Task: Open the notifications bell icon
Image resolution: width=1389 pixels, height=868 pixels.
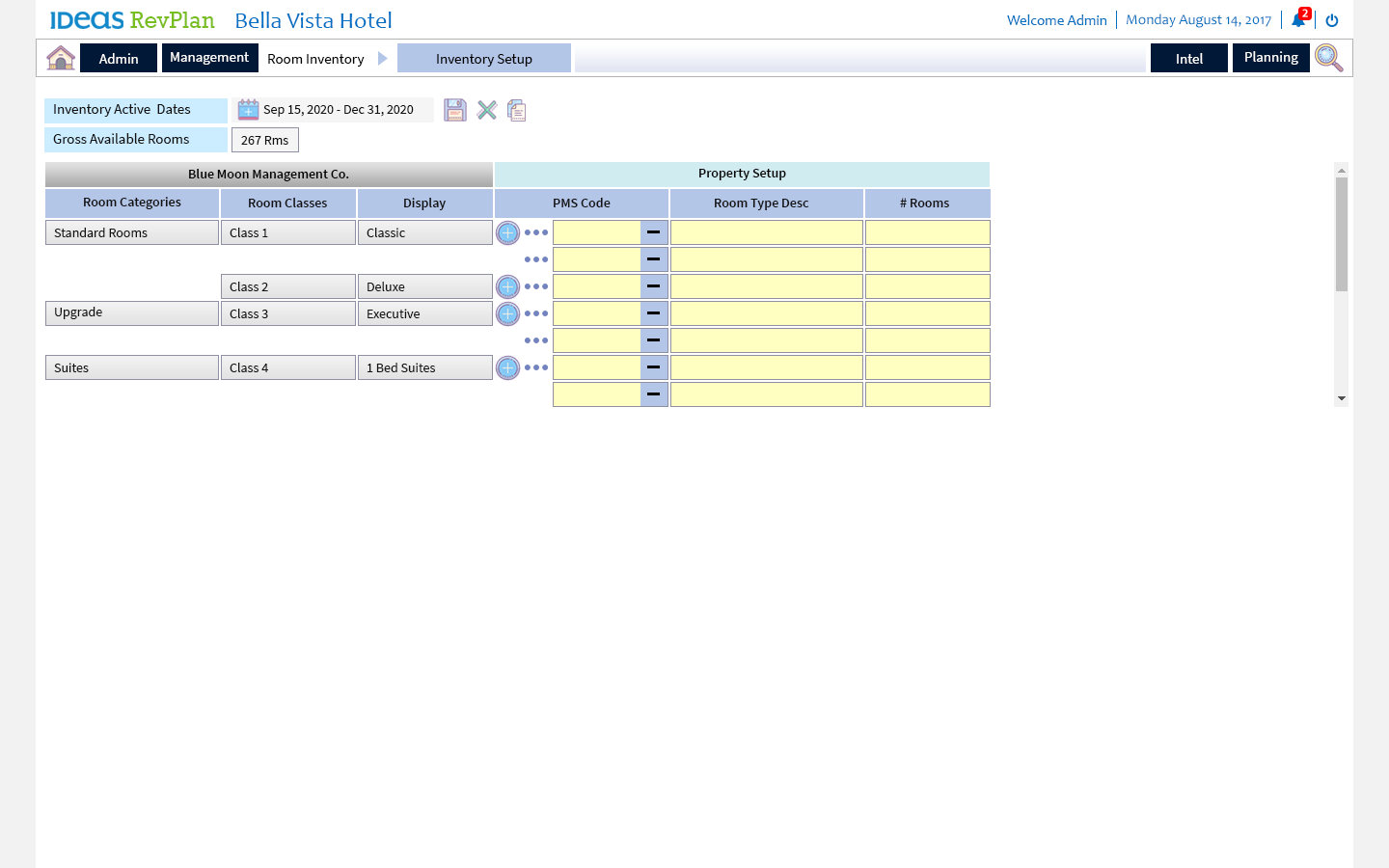Action: coord(1298,20)
